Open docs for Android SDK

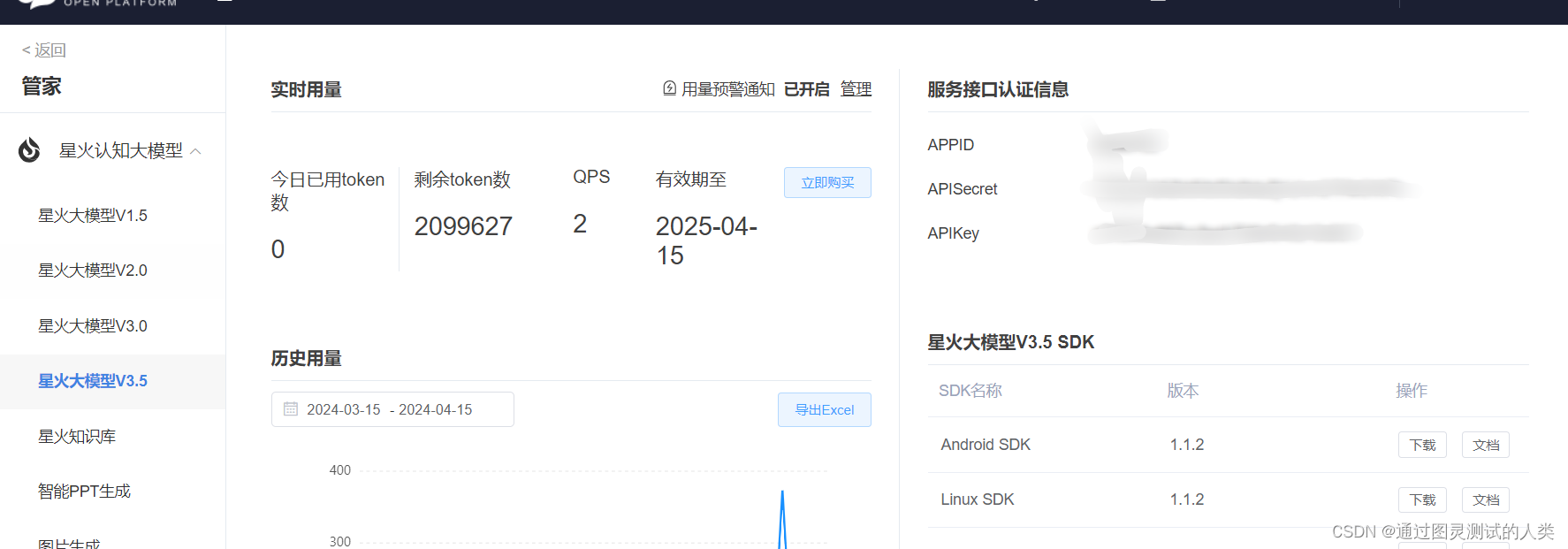pos(1486,445)
